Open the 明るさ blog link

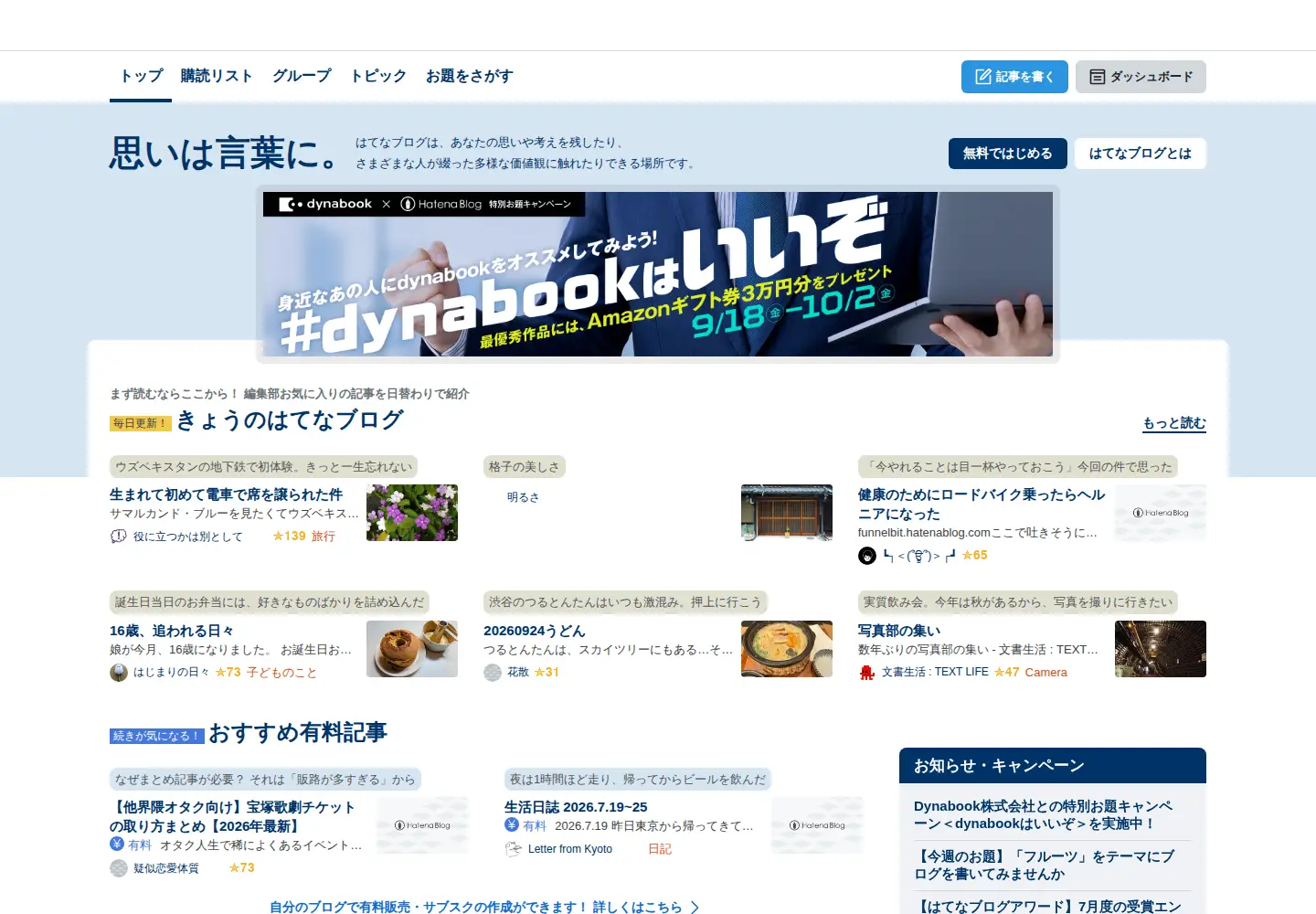(x=524, y=497)
